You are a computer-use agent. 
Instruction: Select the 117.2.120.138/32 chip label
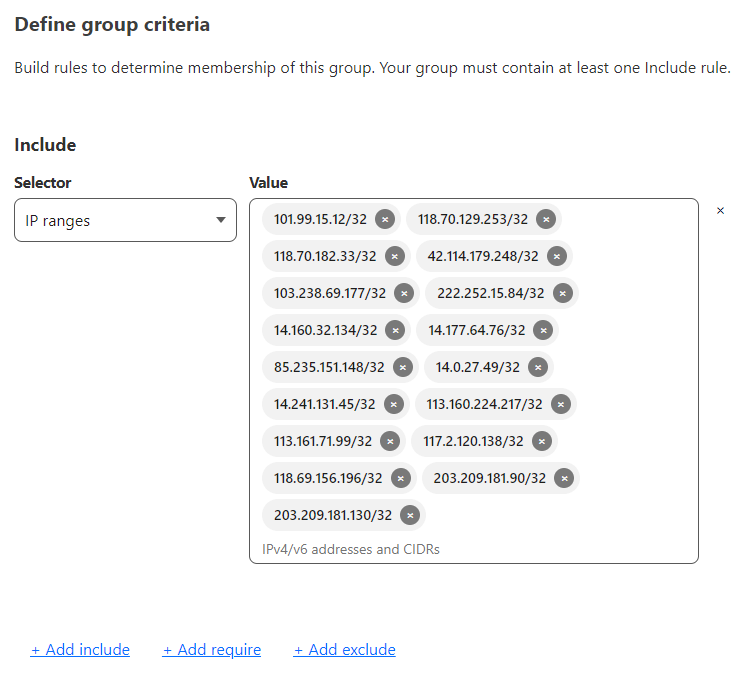[x=473, y=441]
